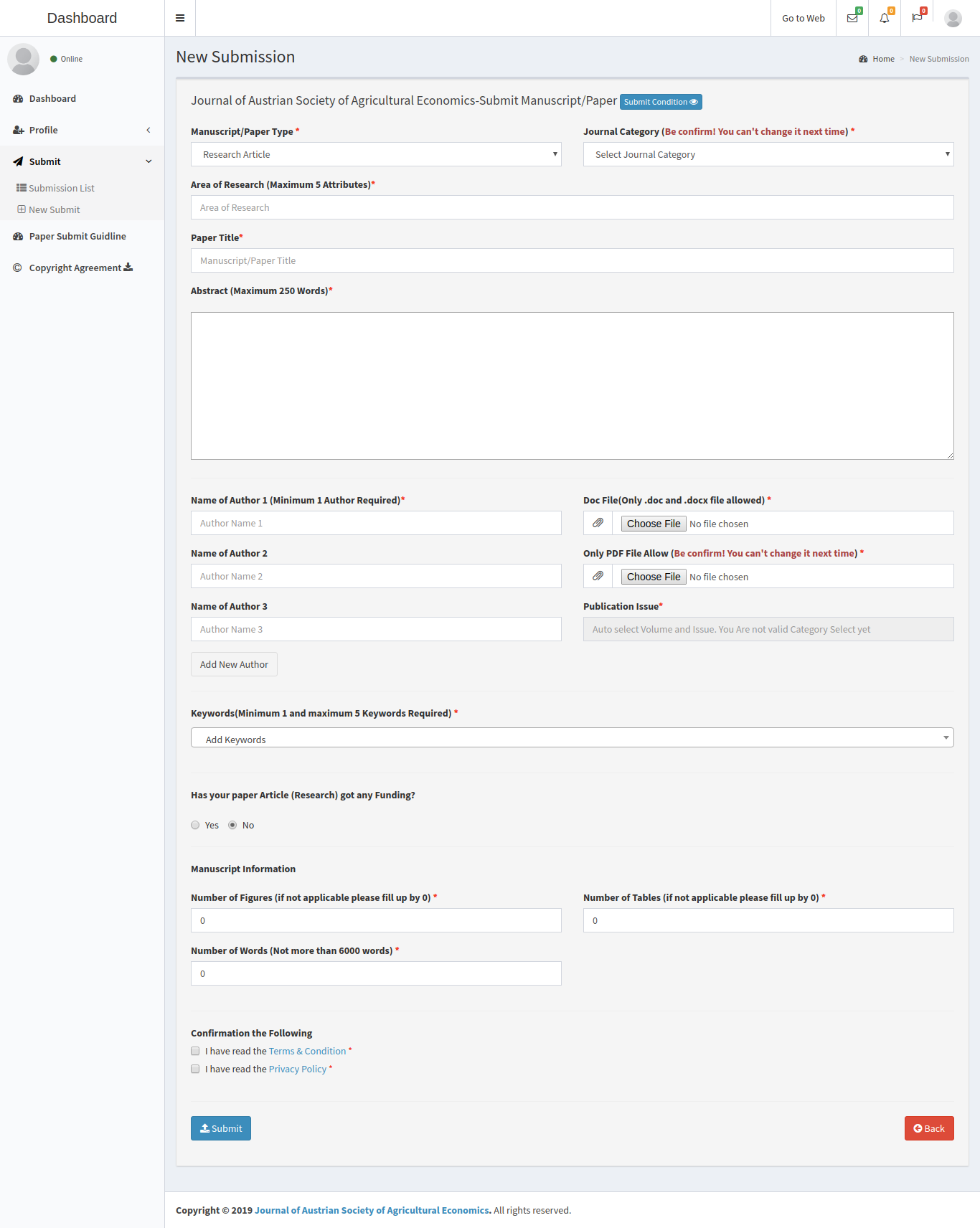Open the Add Keywords dropdown
Viewport: 980px width, 1228px height.
(x=572, y=737)
